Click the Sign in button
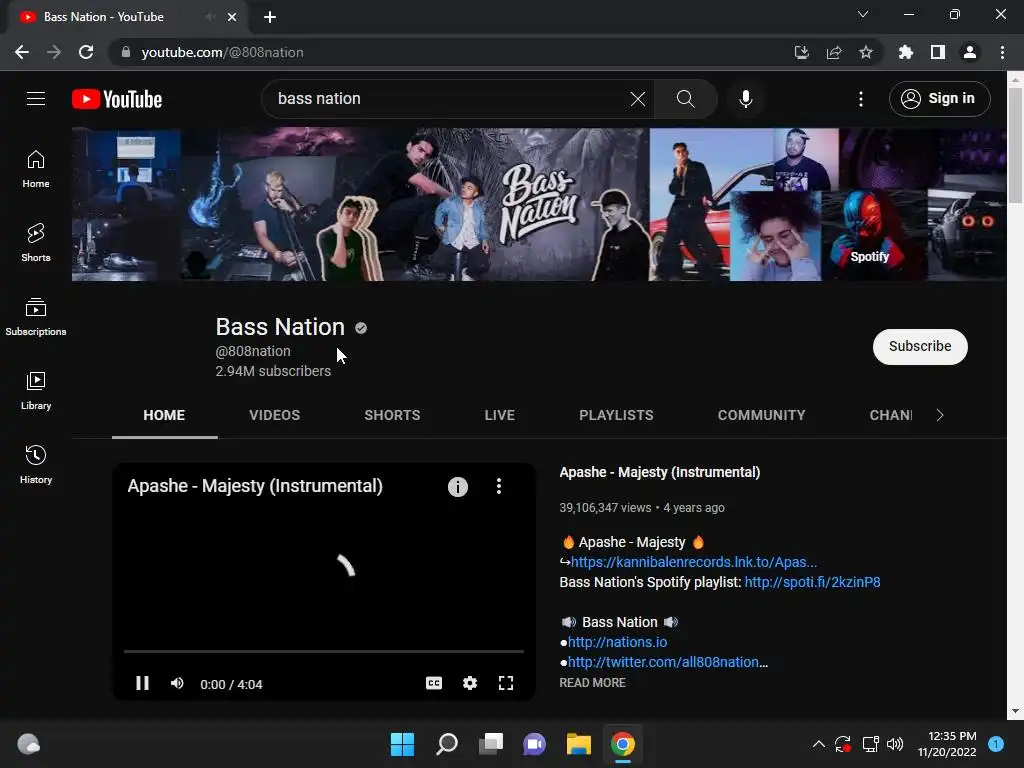 pos(939,99)
